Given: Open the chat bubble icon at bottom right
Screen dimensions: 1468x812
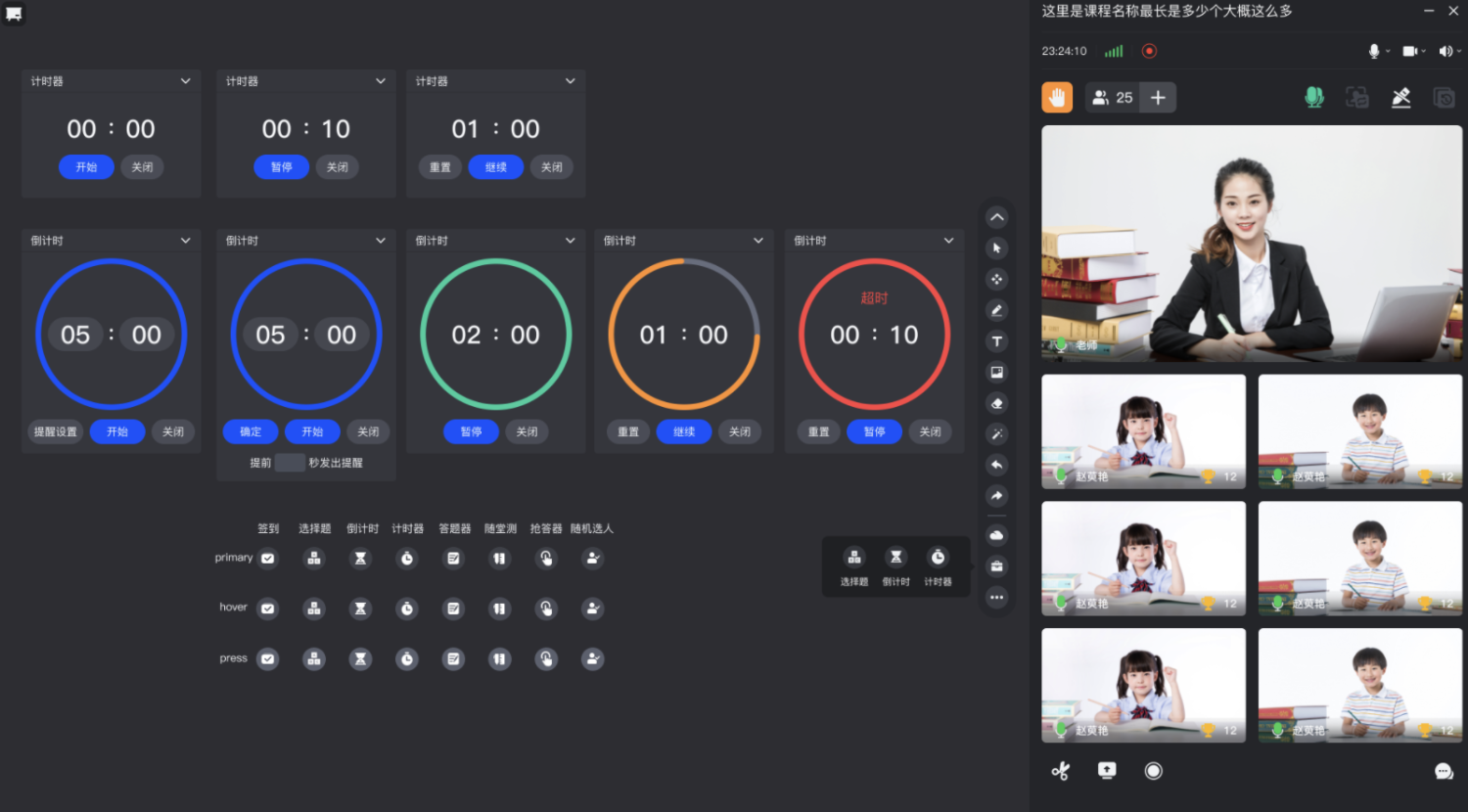Looking at the screenshot, I should pos(1444,771).
